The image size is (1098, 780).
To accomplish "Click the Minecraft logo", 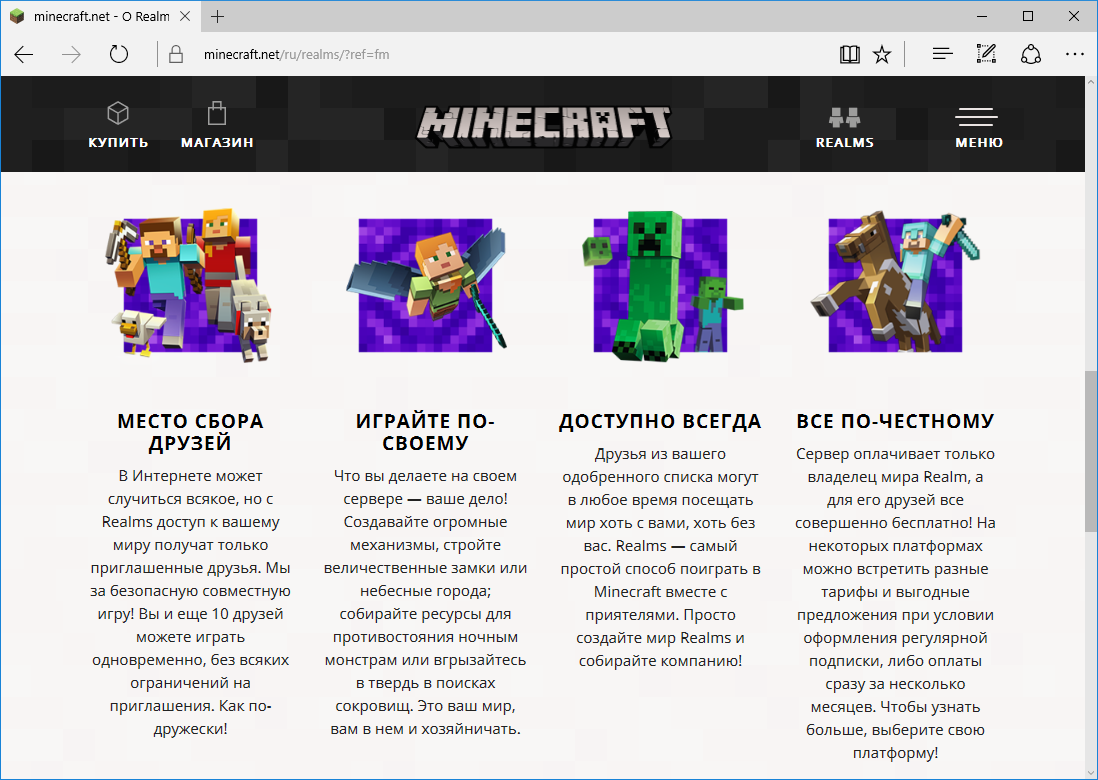I will pyautogui.click(x=545, y=125).
